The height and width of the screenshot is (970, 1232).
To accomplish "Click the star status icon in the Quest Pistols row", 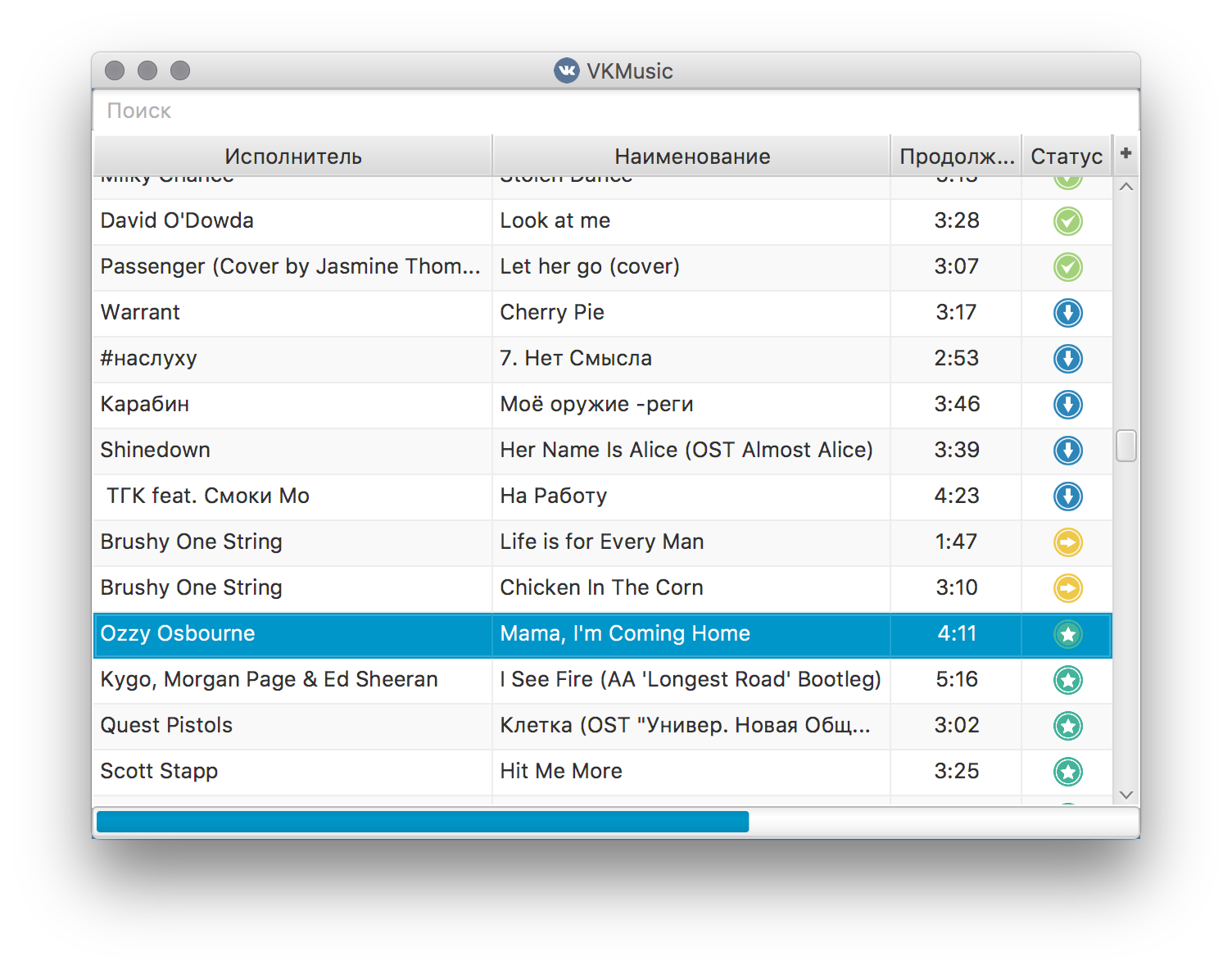I will point(1067,726).
